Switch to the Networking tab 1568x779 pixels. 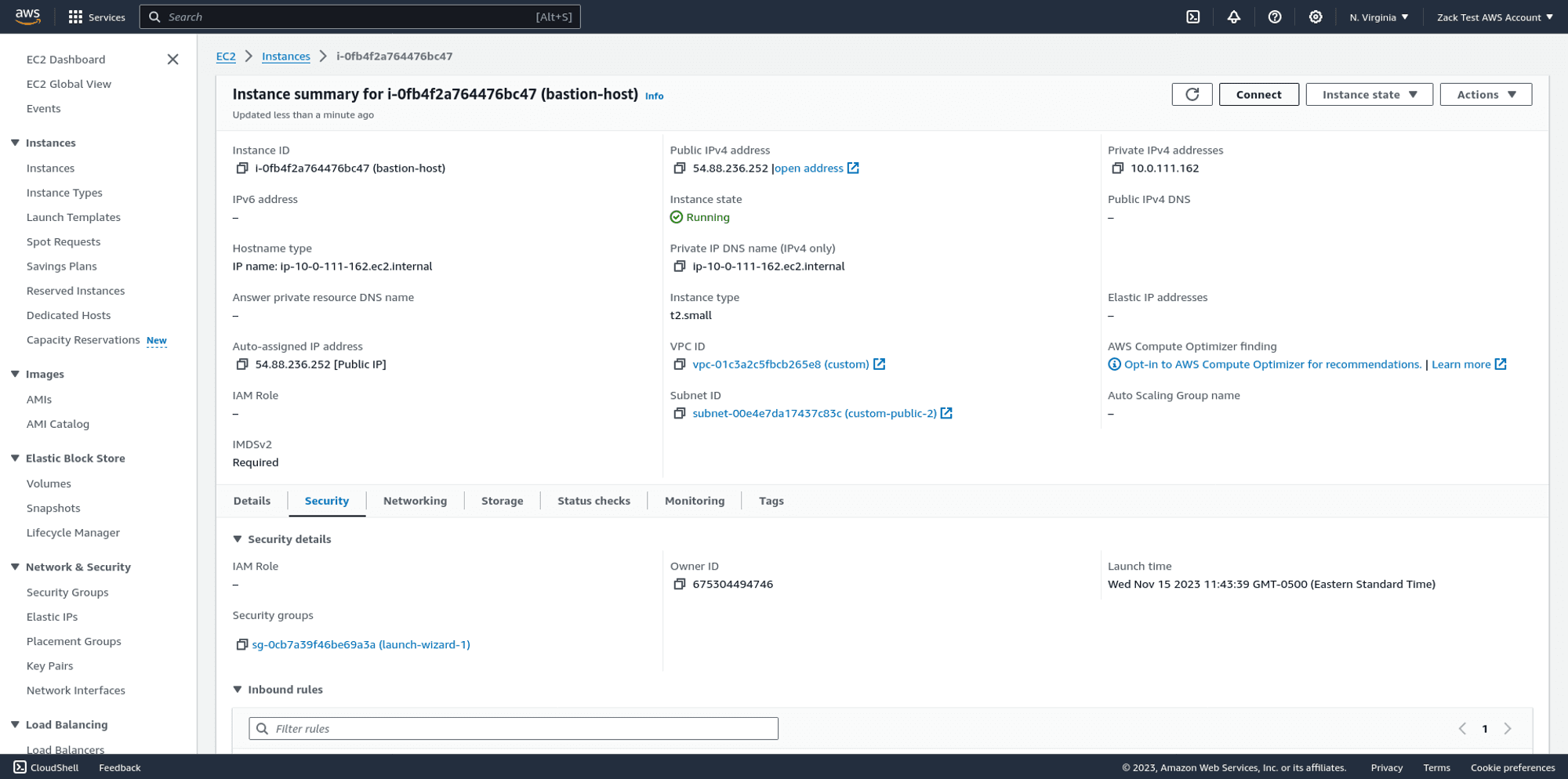coord(415,500)
